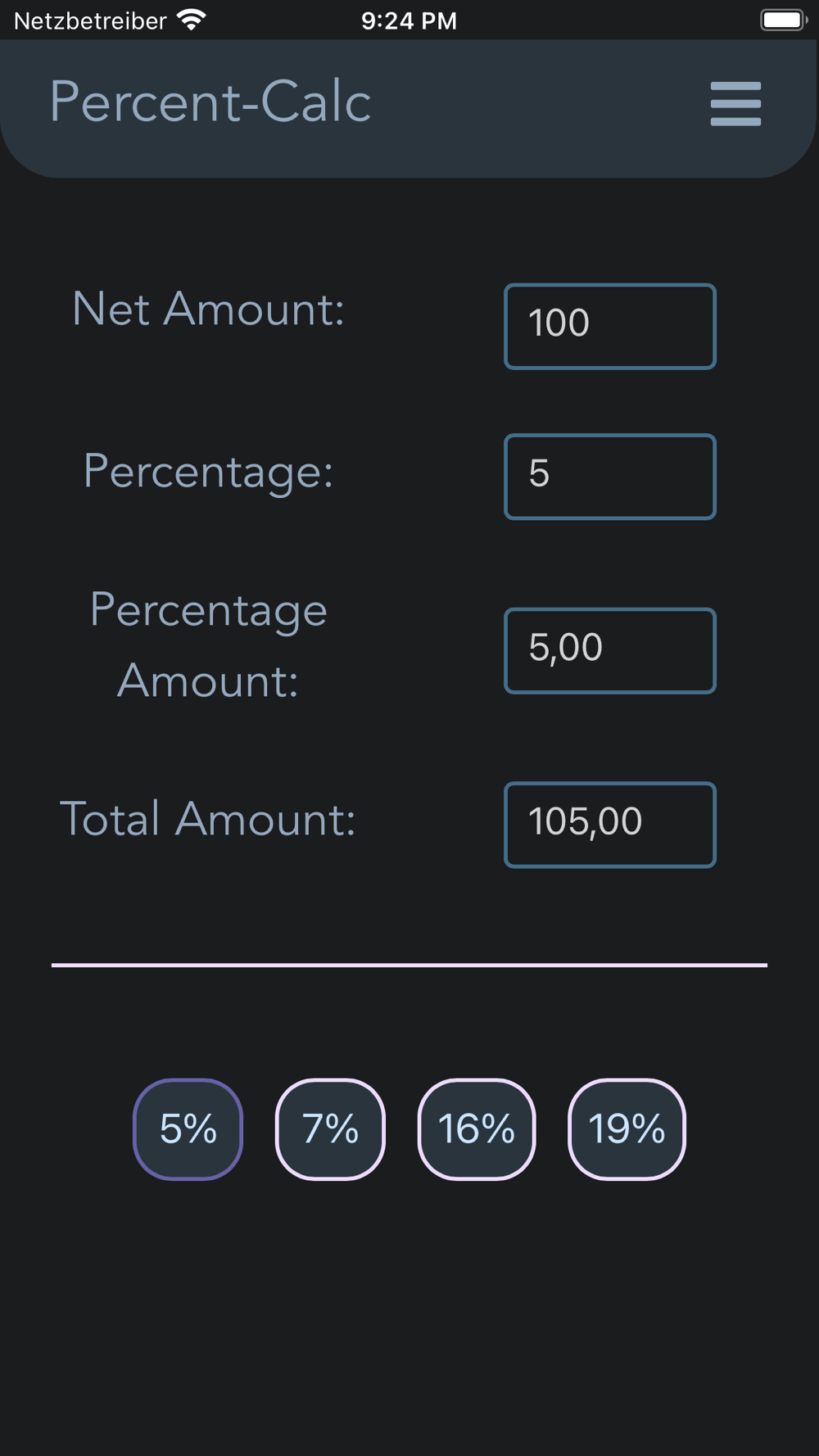Tap the Net Amount label

208,310
